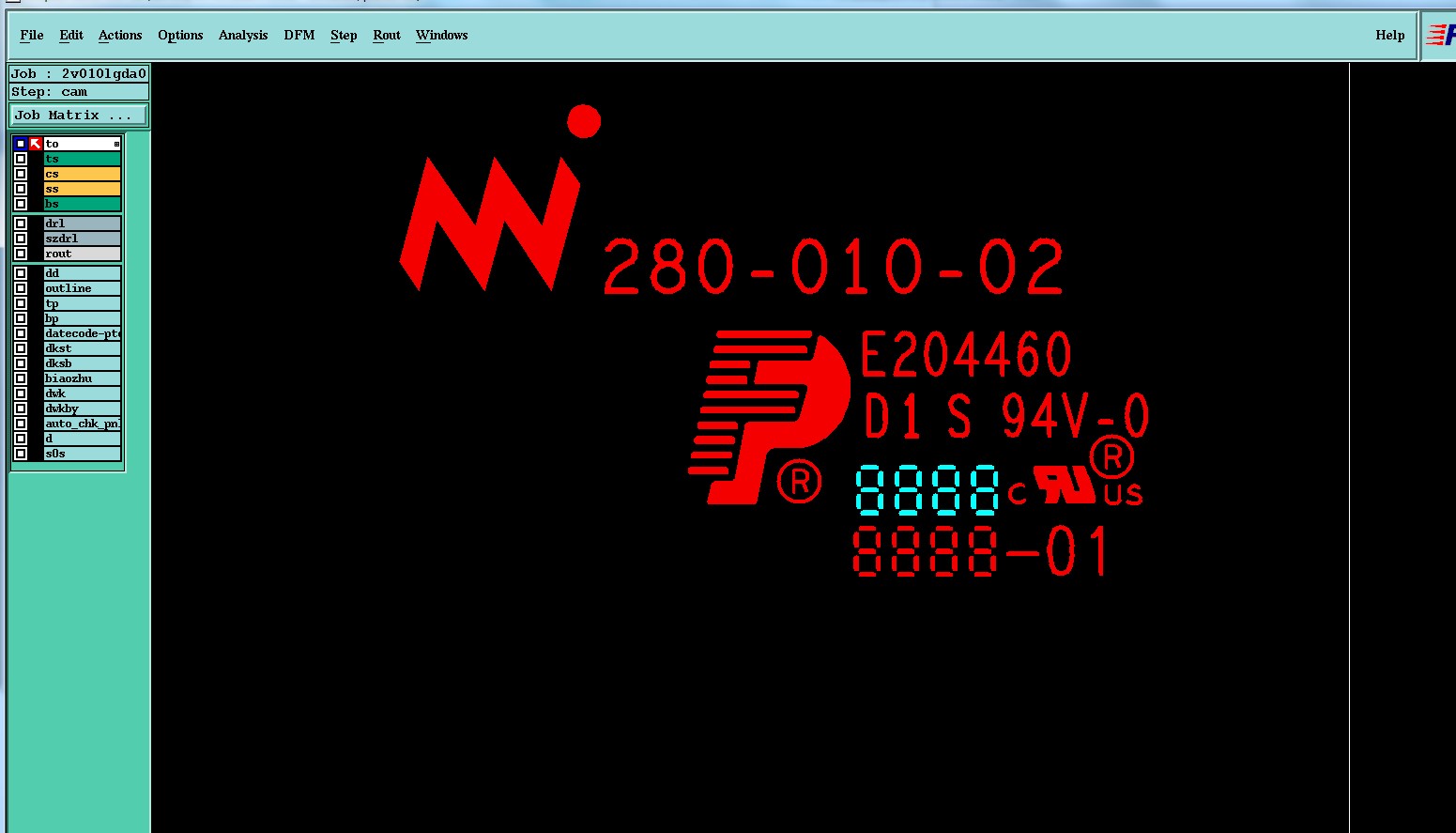
Task: Open the Analysis menu
Action: point(243,36)
